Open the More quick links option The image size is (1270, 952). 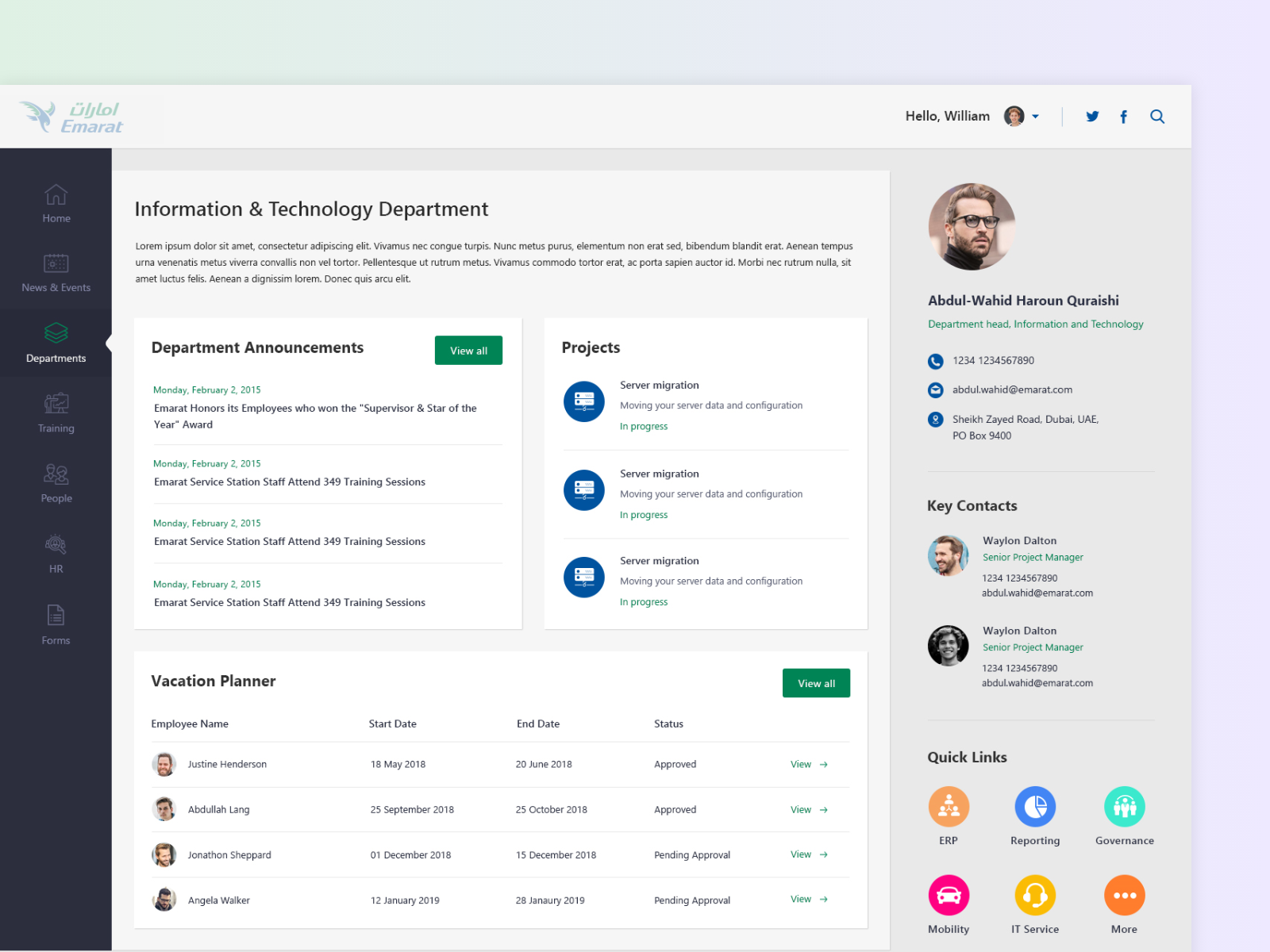1125,895
